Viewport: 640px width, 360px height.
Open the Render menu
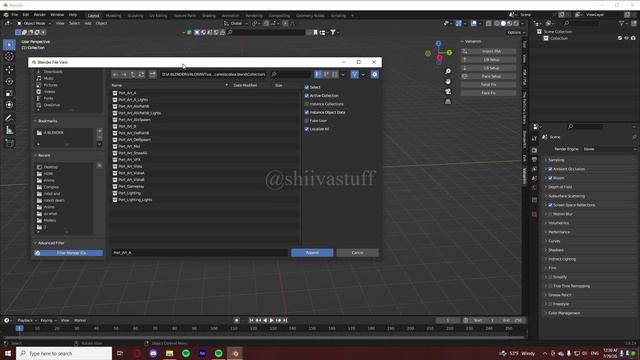click(40, 15)
